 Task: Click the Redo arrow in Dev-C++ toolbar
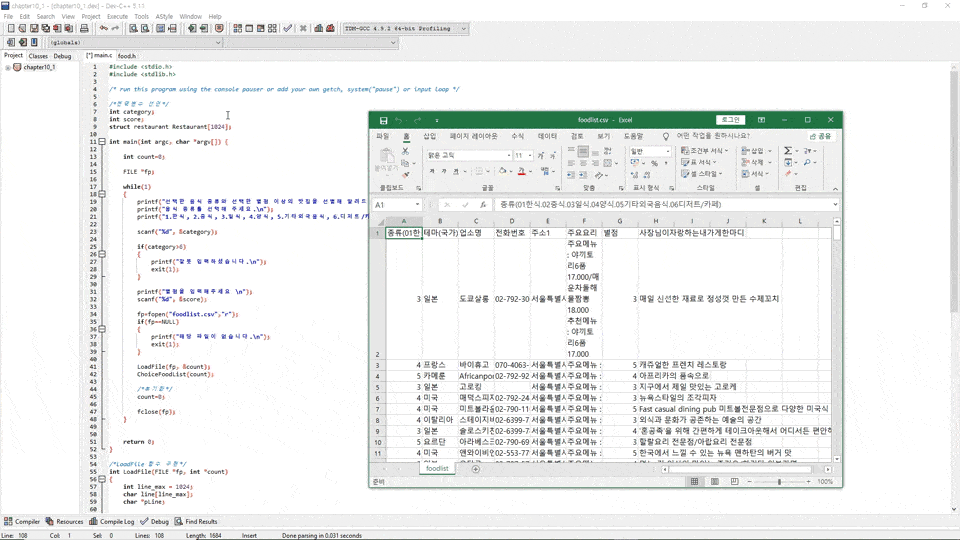[115, 28]
